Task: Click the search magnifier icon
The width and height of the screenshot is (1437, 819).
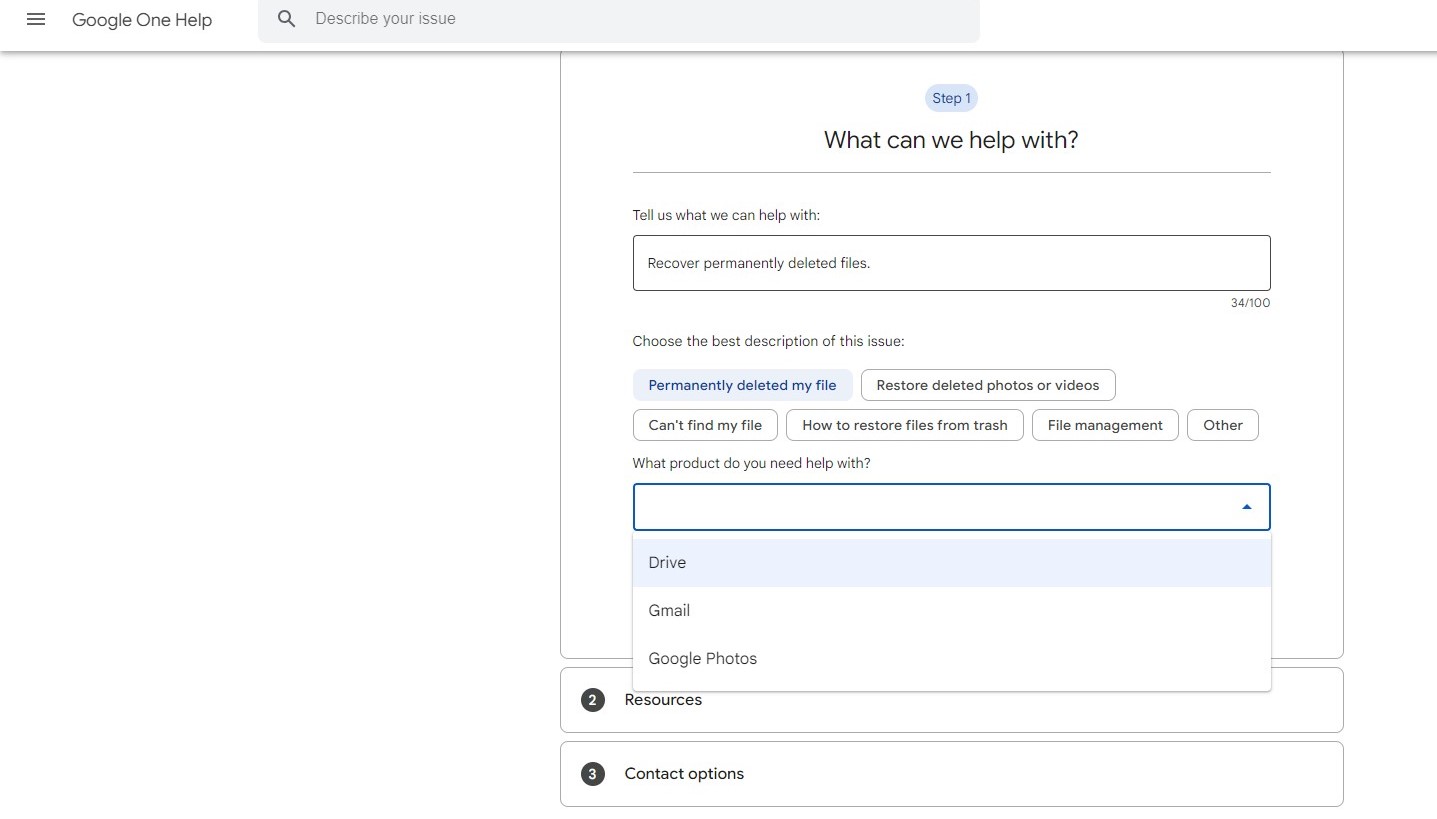Action: coord(287,19)
